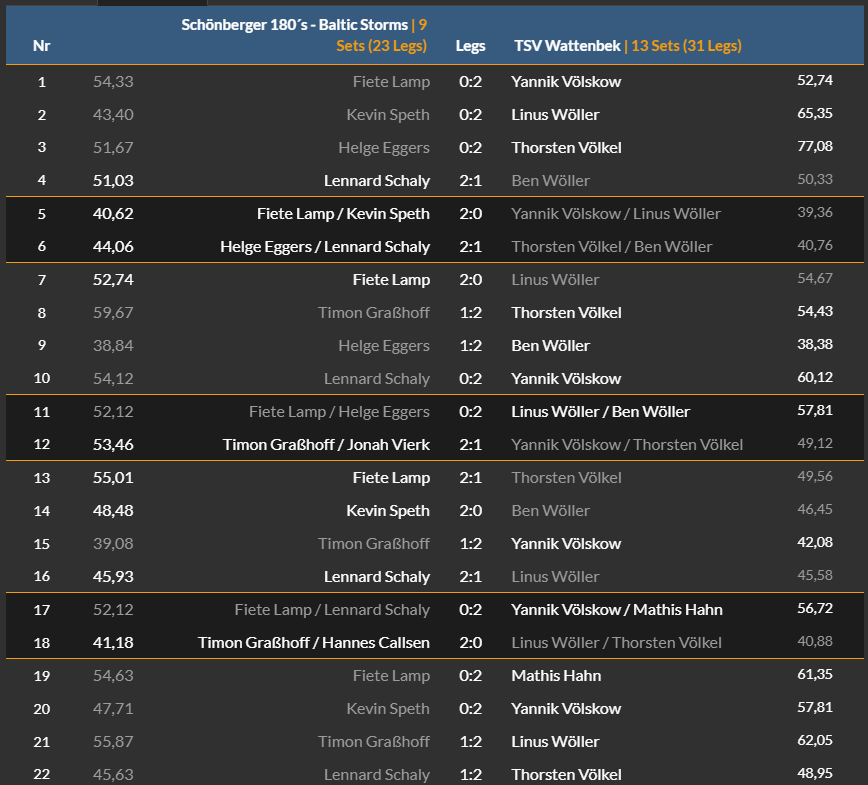
Task: Click average 54,63 in match 19
Action: pyautogui.click(x=113, y=676)
